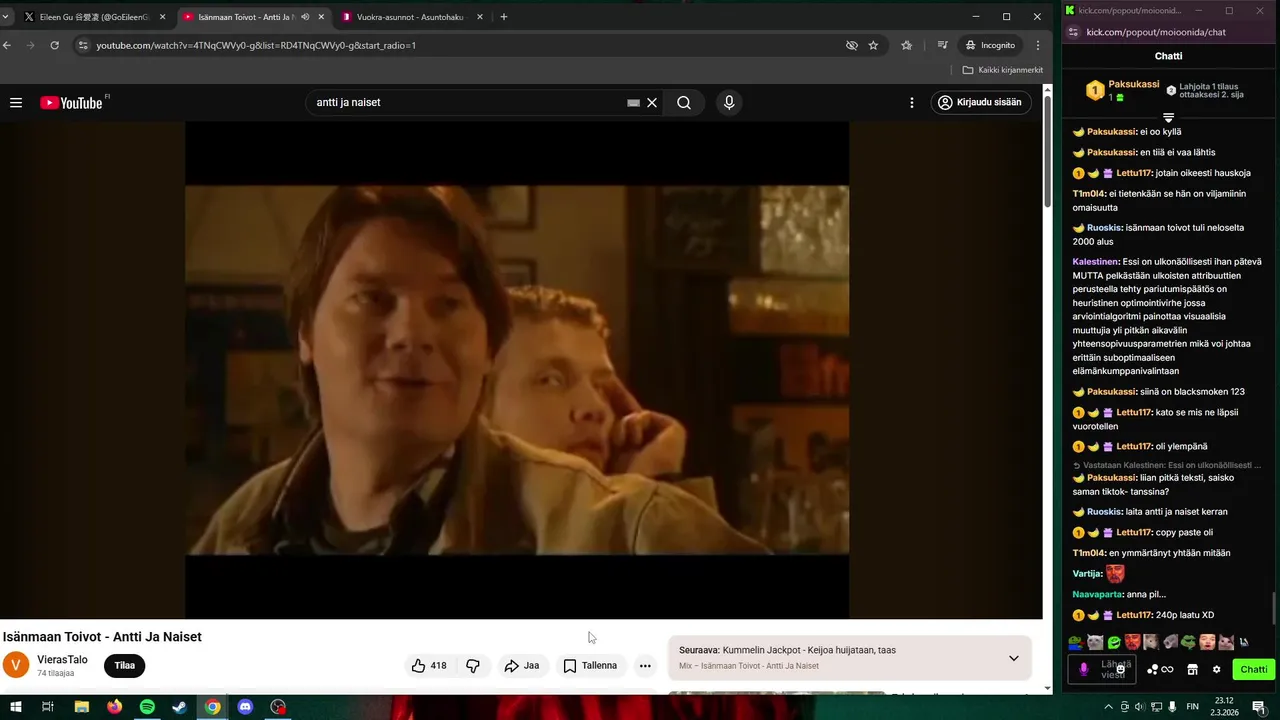The image size is (1280, 720).
Task: Click the Kick chat scrollbar
Action: [x=1274, y=610]
